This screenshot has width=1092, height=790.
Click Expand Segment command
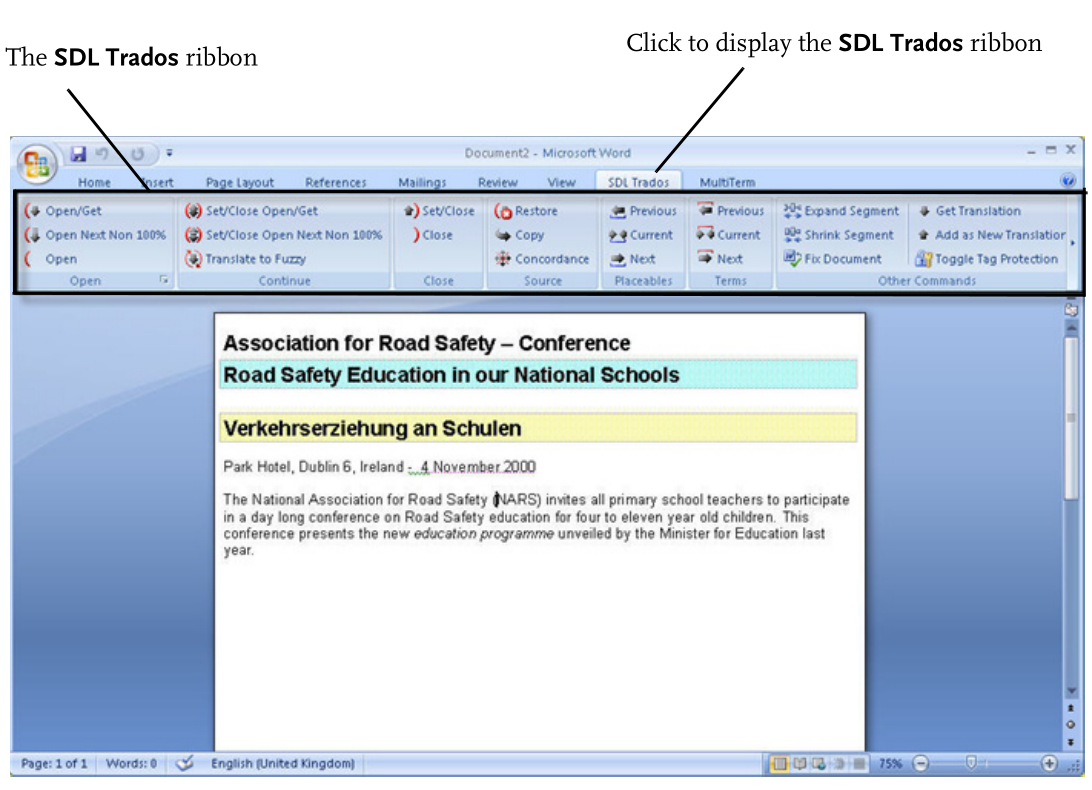pos(841,210)
